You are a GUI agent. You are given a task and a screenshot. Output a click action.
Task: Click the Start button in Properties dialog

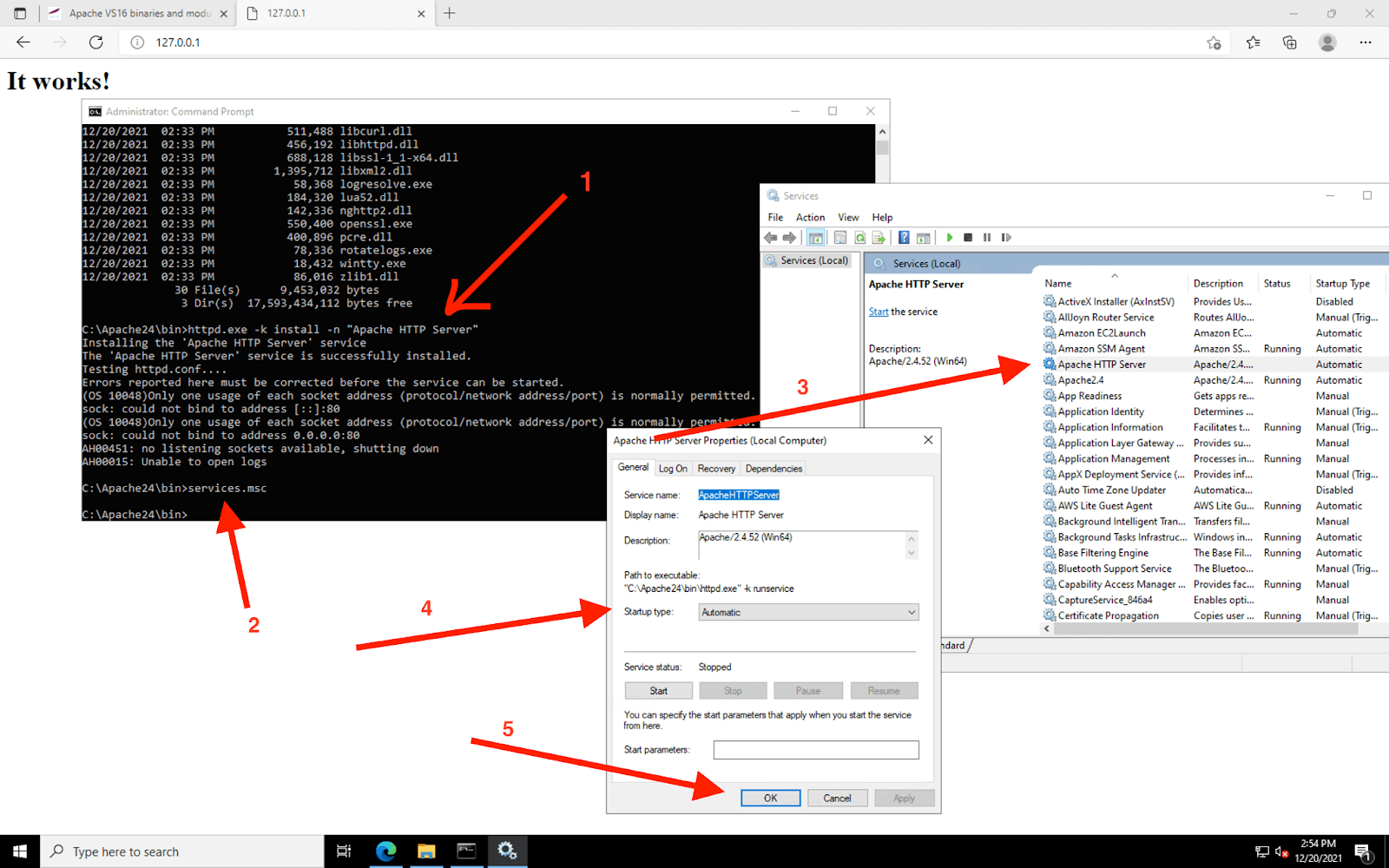tap(658, 691)
